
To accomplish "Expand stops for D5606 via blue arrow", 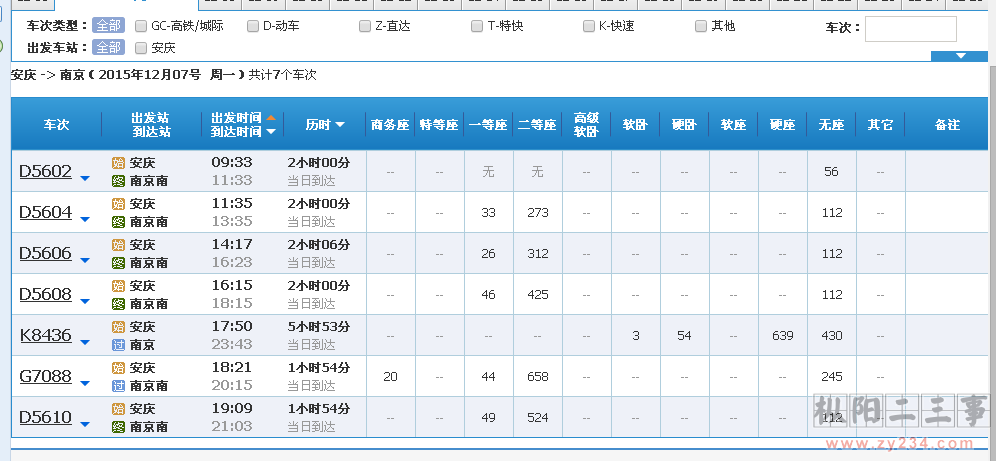I will click(x=85, y=260).
